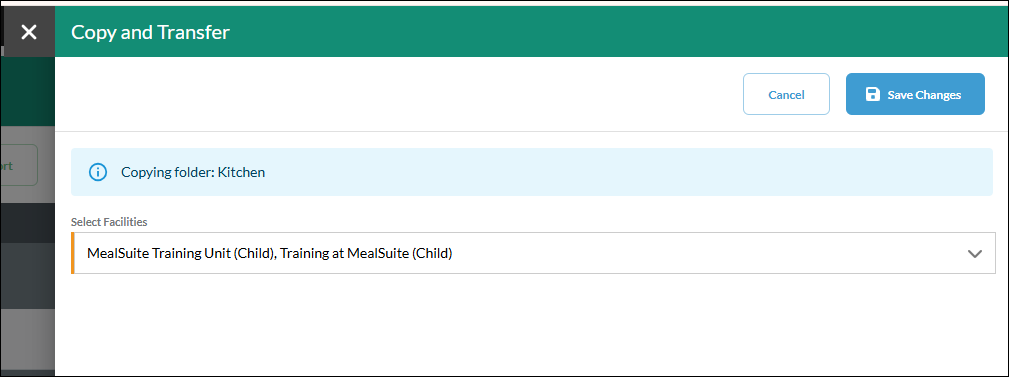The width and height of the screenshot is (1009, 377).
Task: Open the facilities dropdown showing MealSuite Training Unit
Action: point(533,253)
